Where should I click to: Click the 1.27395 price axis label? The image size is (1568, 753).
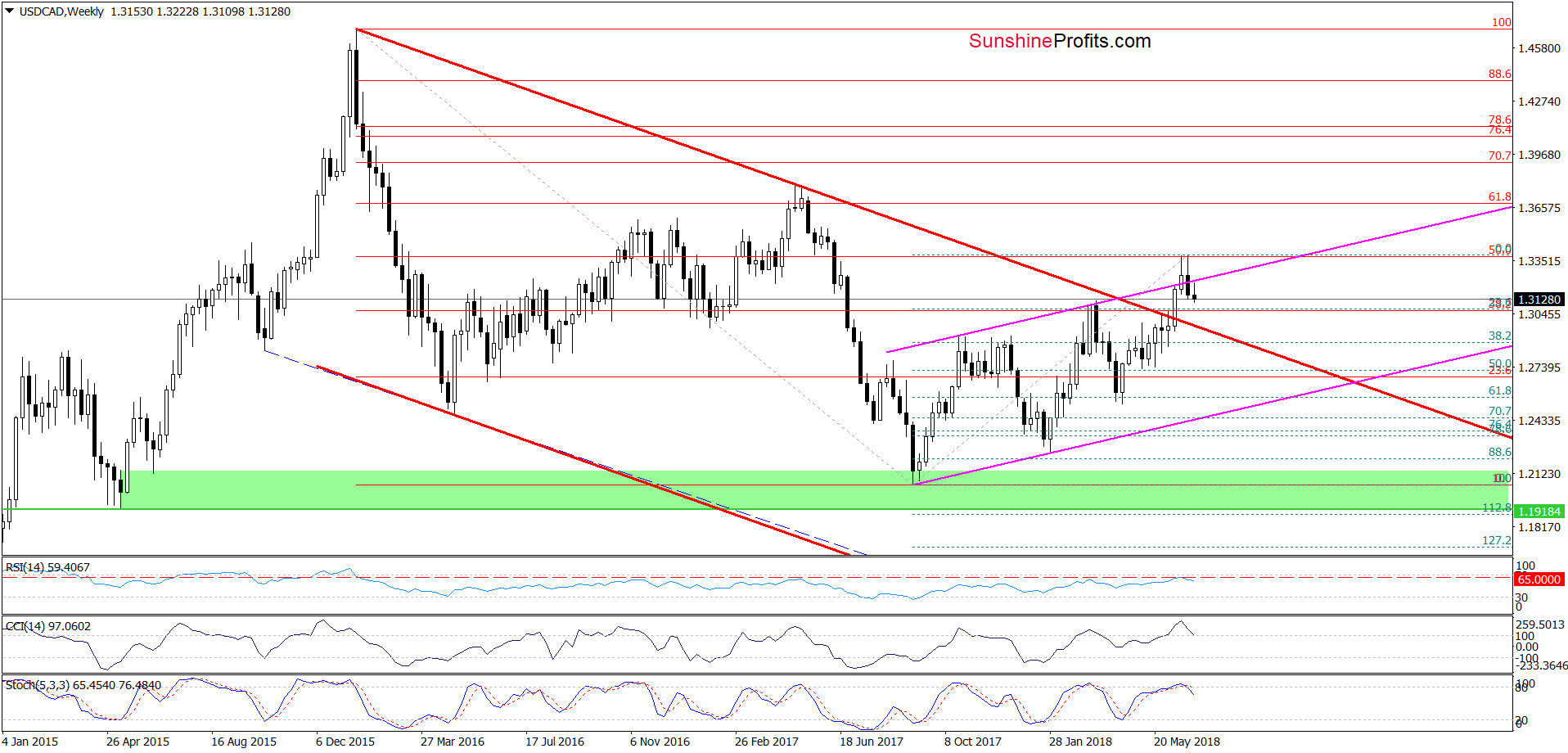point(1539,367)
